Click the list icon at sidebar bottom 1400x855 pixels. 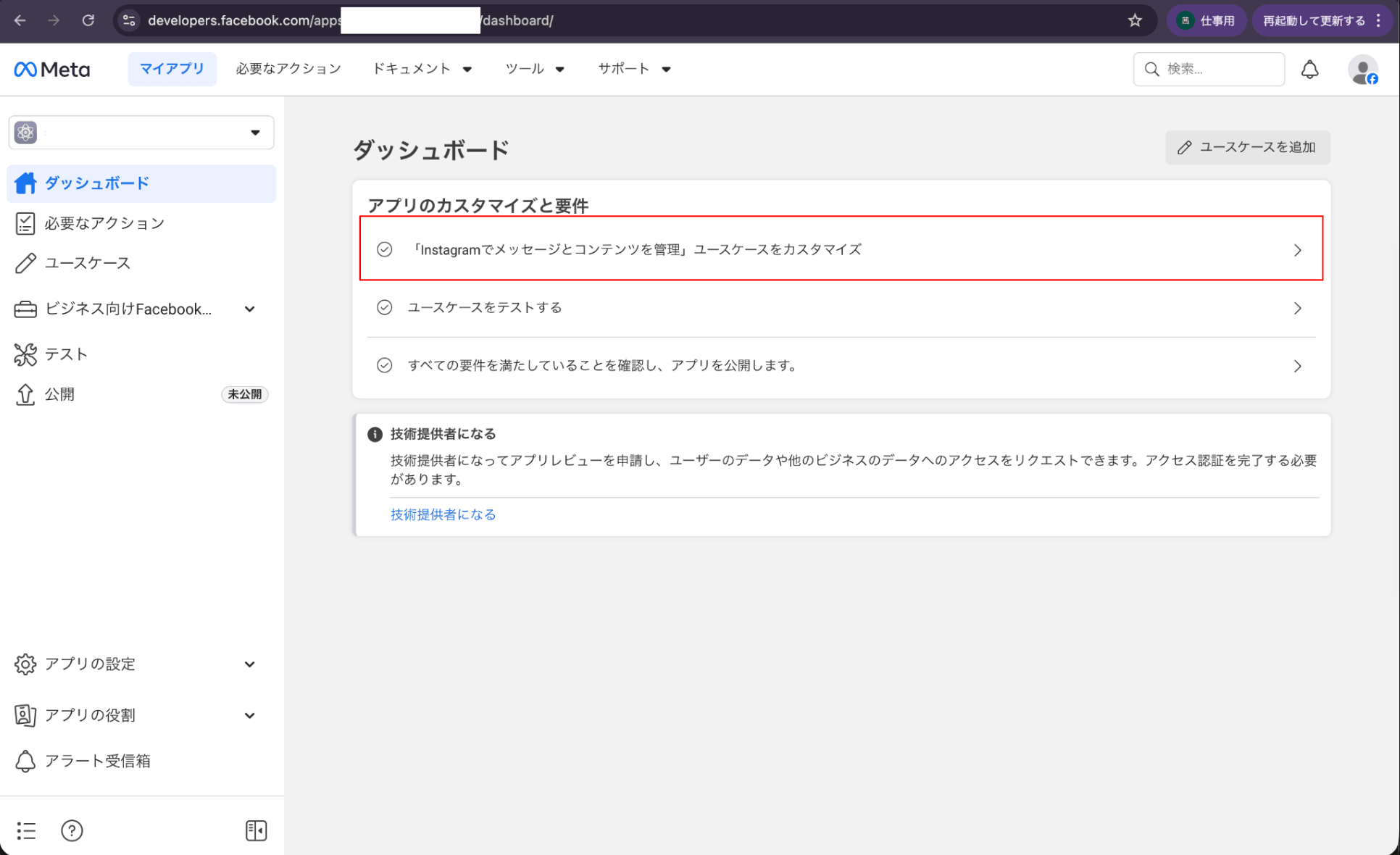tap(26, 830)
